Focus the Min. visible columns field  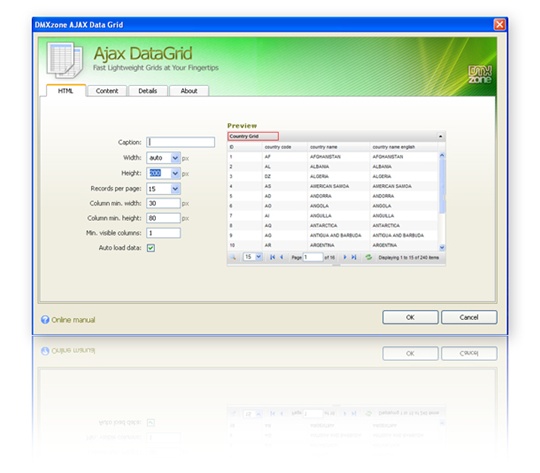click(163, 233)
